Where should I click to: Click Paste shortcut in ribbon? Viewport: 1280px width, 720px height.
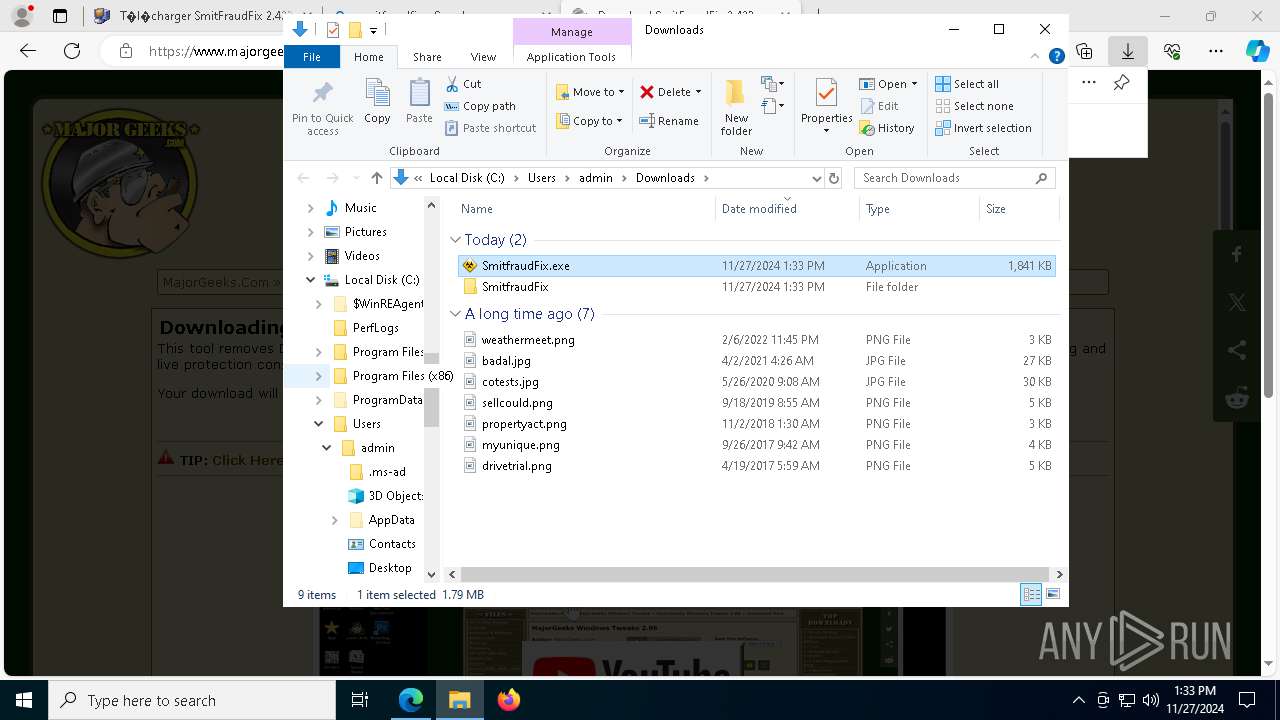tap(490, 128)
